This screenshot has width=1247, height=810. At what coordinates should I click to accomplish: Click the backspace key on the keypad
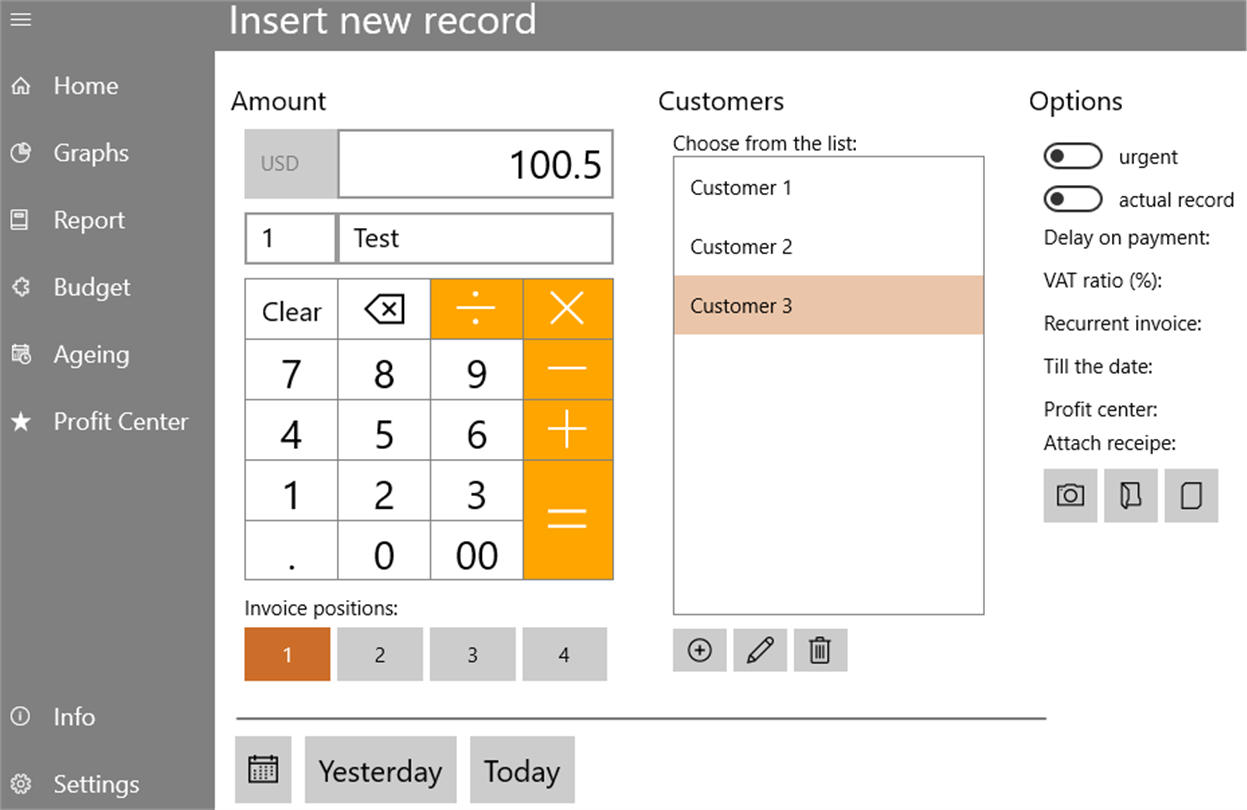384,310
